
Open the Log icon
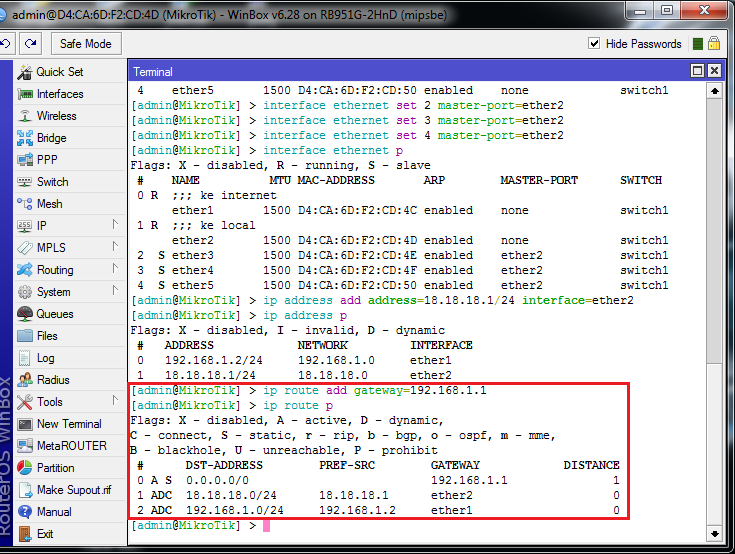(25, 358)
